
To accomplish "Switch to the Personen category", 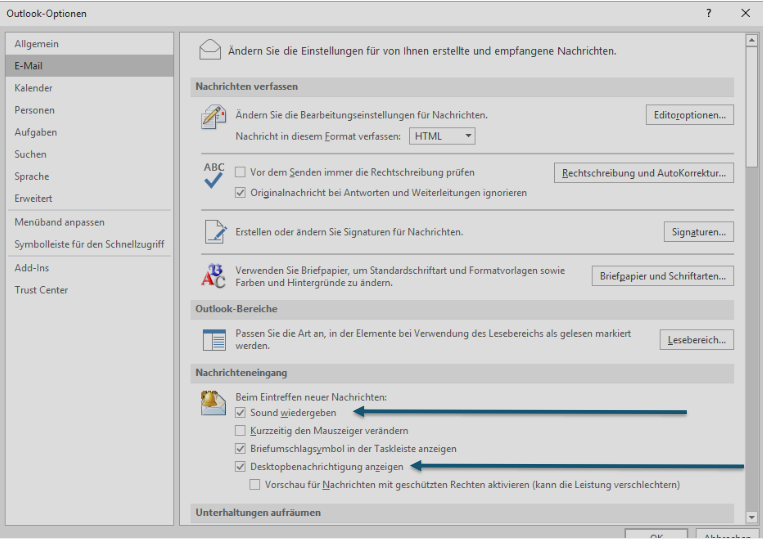I will click(90, 110).
